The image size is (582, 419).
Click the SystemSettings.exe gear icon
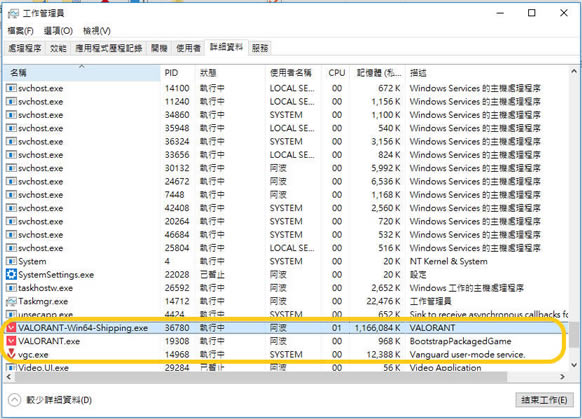coord(12,275)
